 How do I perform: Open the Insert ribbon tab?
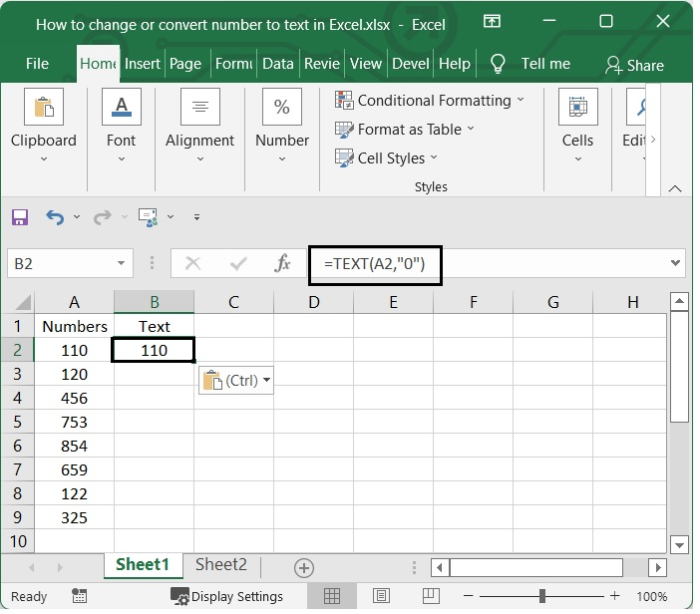click(x=142, y=64)
